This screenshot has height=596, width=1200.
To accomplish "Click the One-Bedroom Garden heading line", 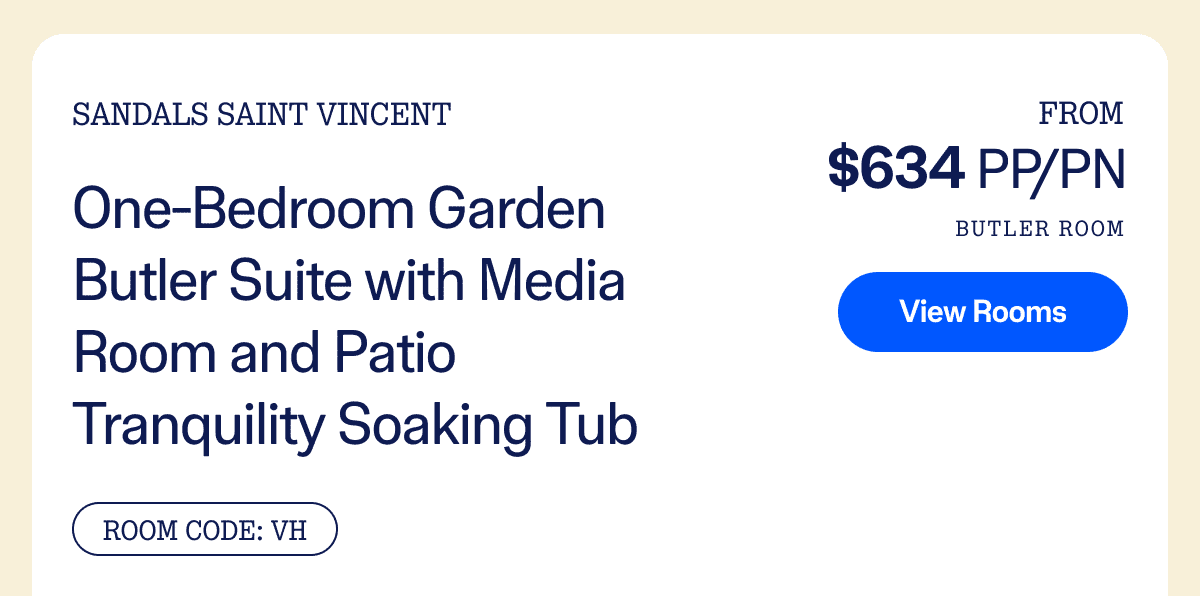I will [339, 213].
